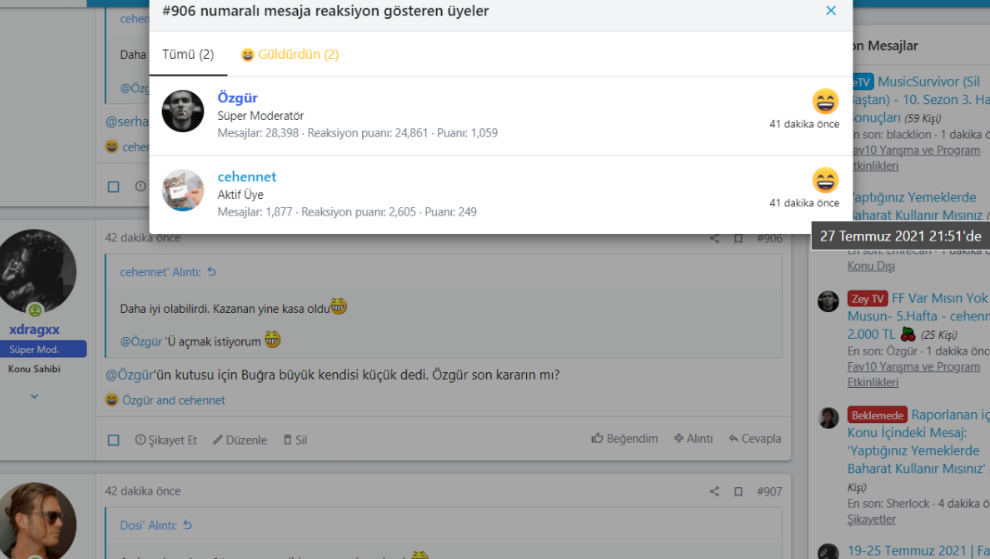
Task: Open the Güldürdün (2) reactions tab
Action: [290, 54]
